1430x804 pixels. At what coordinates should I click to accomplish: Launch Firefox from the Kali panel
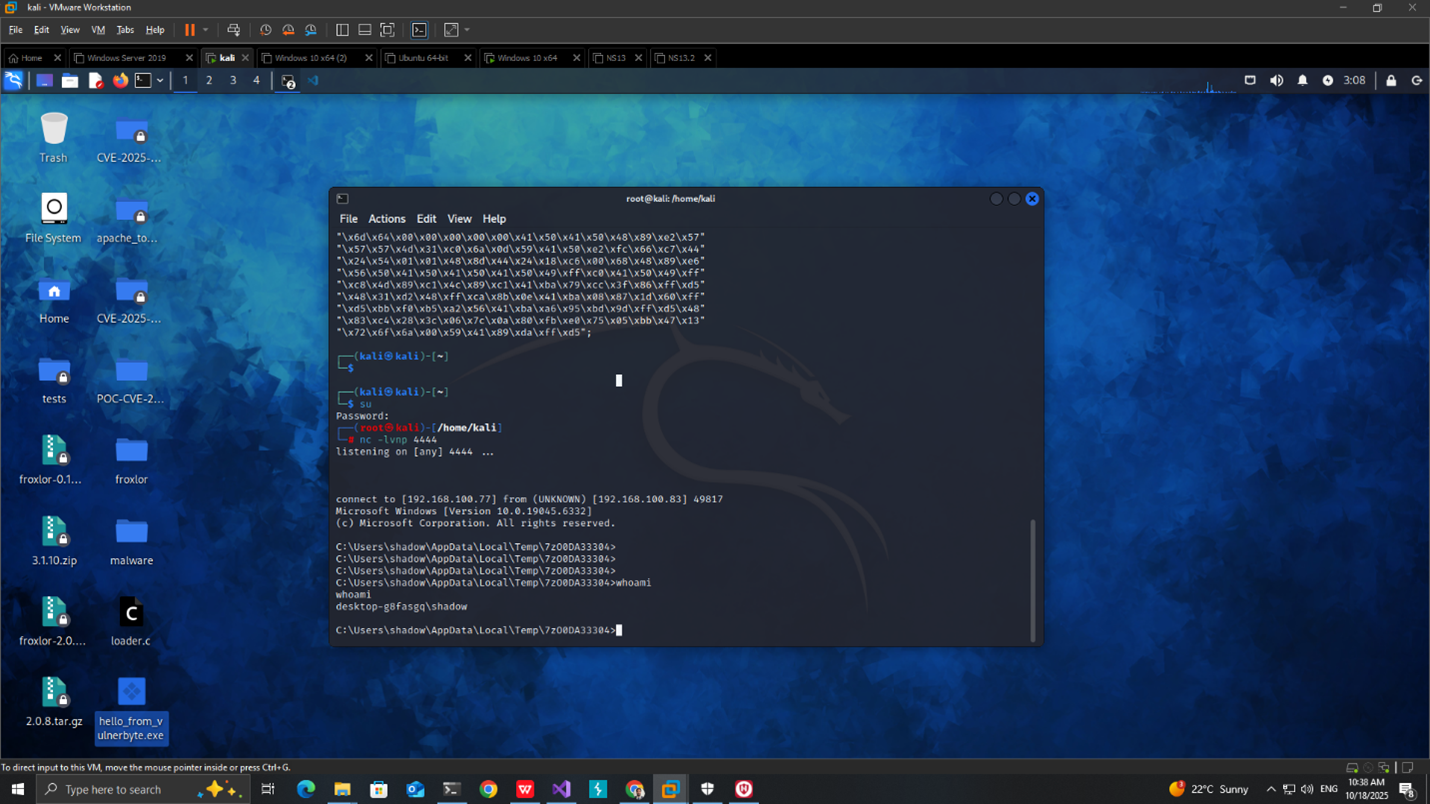(120, 81)
